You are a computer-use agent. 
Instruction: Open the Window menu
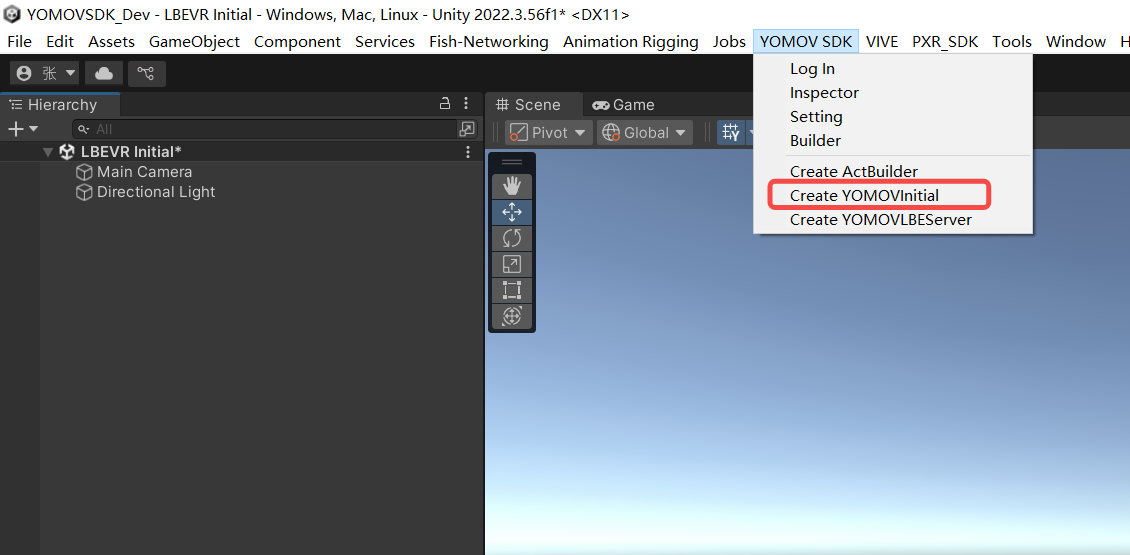point(1076,42)
